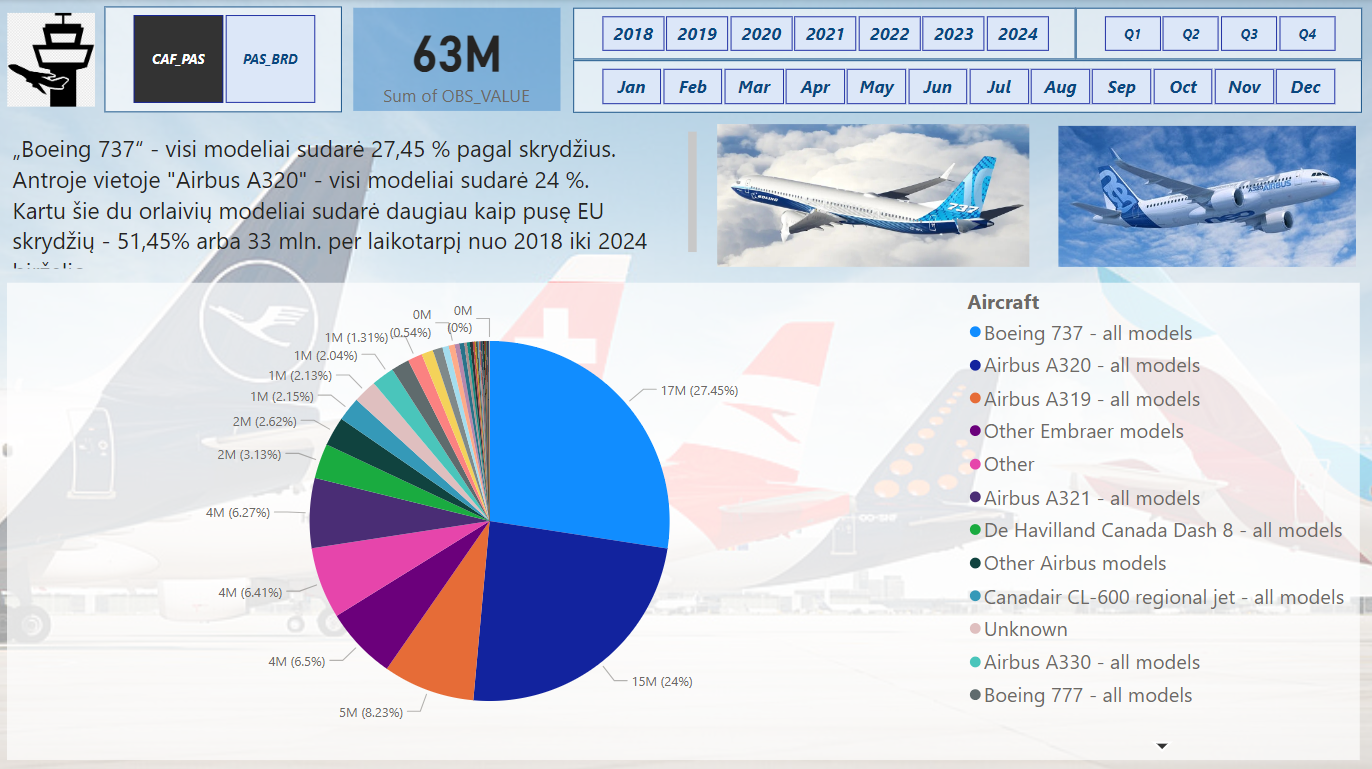Click the Airbus A320neo airplane photo
The image size is (1372, 769).
click(x=1207, y=195)
